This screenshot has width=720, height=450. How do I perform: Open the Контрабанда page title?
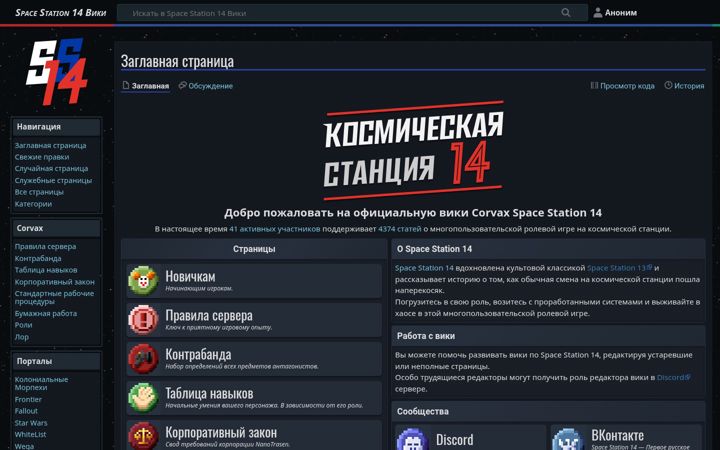pyautogui.click(x=198, y=354)
